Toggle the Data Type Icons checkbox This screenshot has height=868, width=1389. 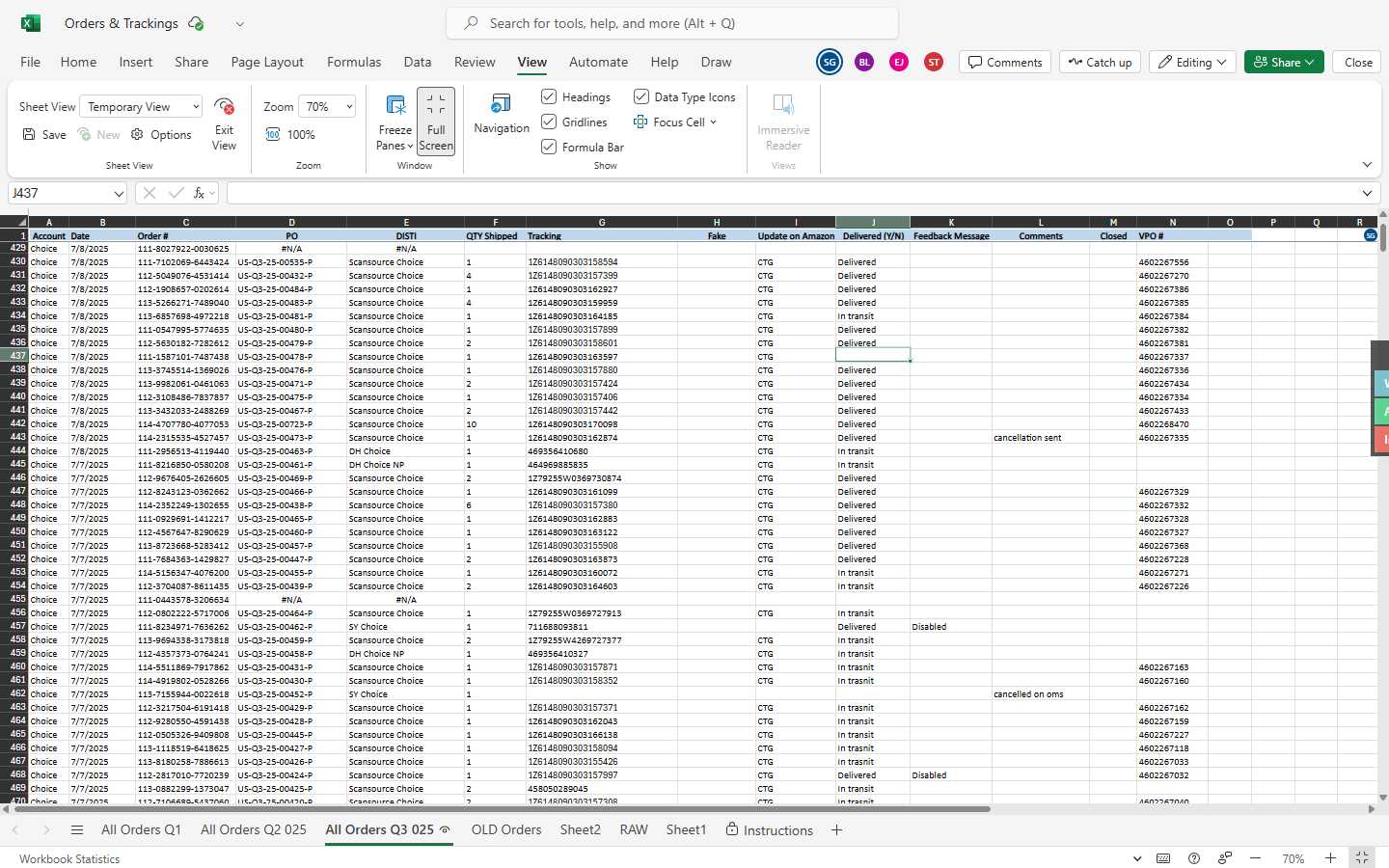[x=640, y=96]
